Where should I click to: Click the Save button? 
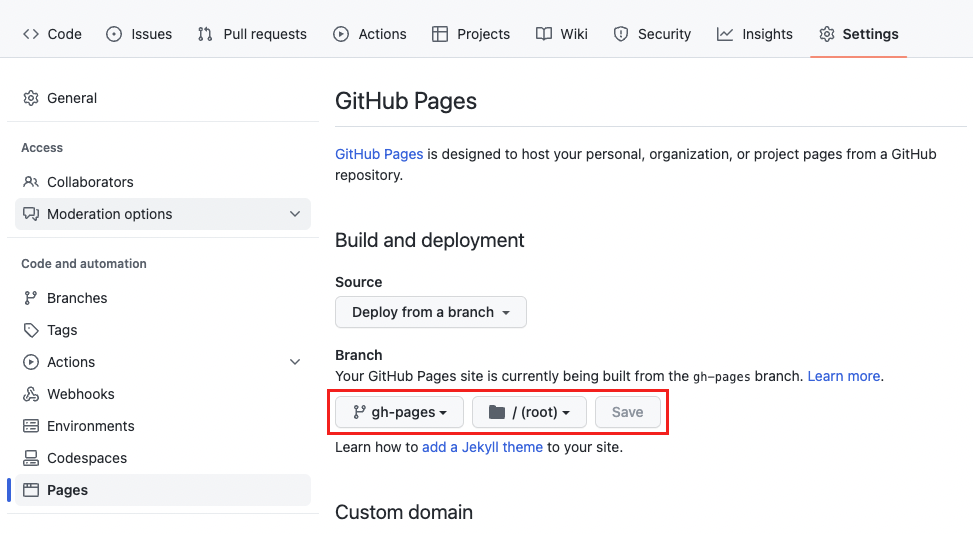tap(628, 412)
